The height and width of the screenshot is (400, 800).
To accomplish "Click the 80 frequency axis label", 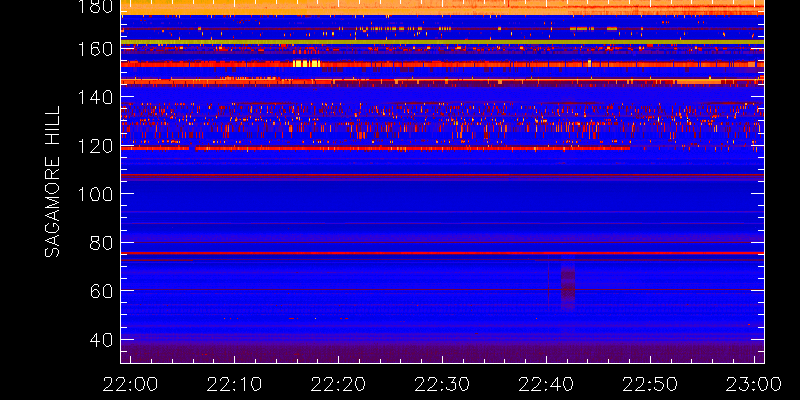I will point(100,243).
